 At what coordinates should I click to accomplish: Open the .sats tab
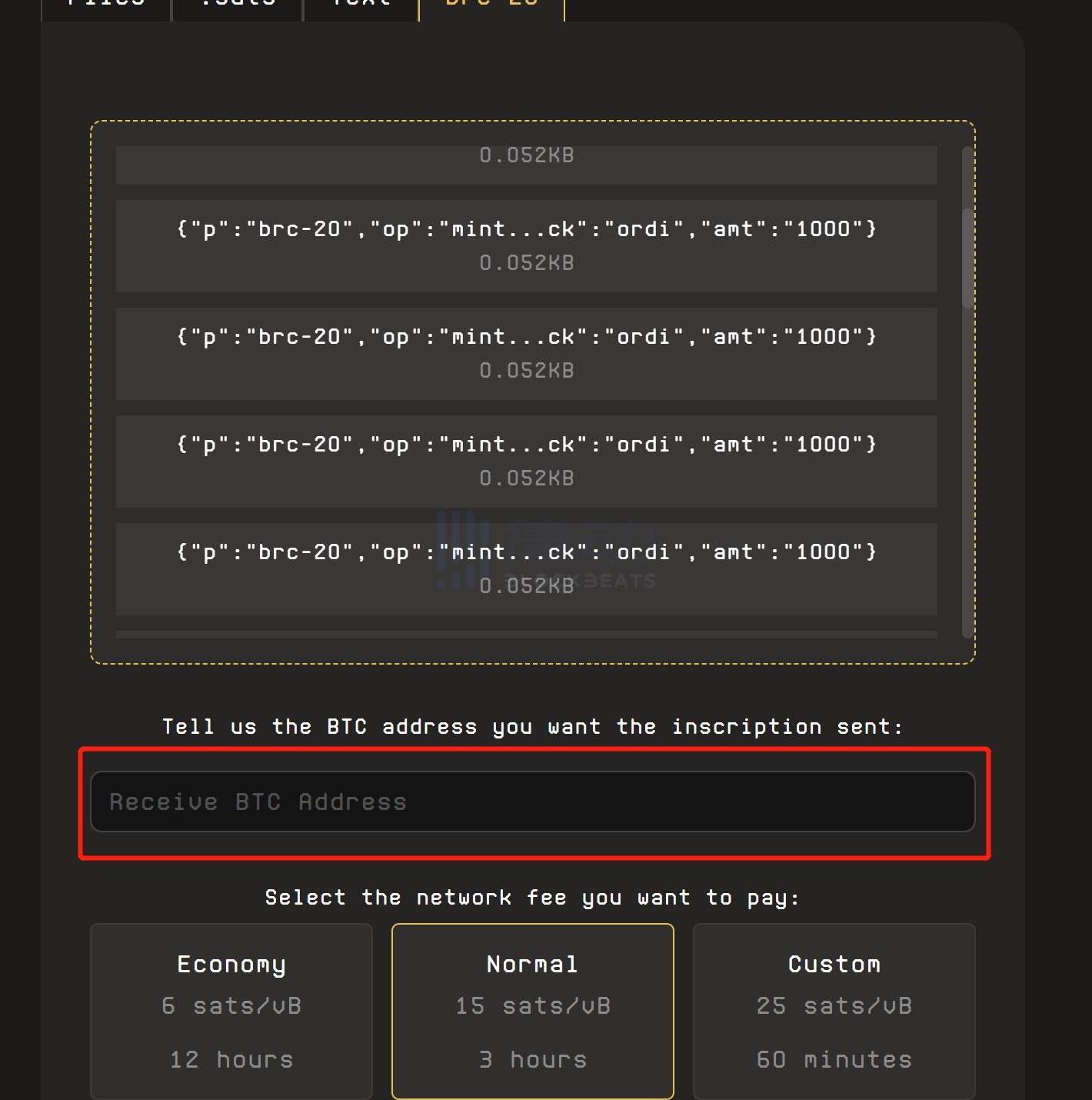click(x=238, y=6)
